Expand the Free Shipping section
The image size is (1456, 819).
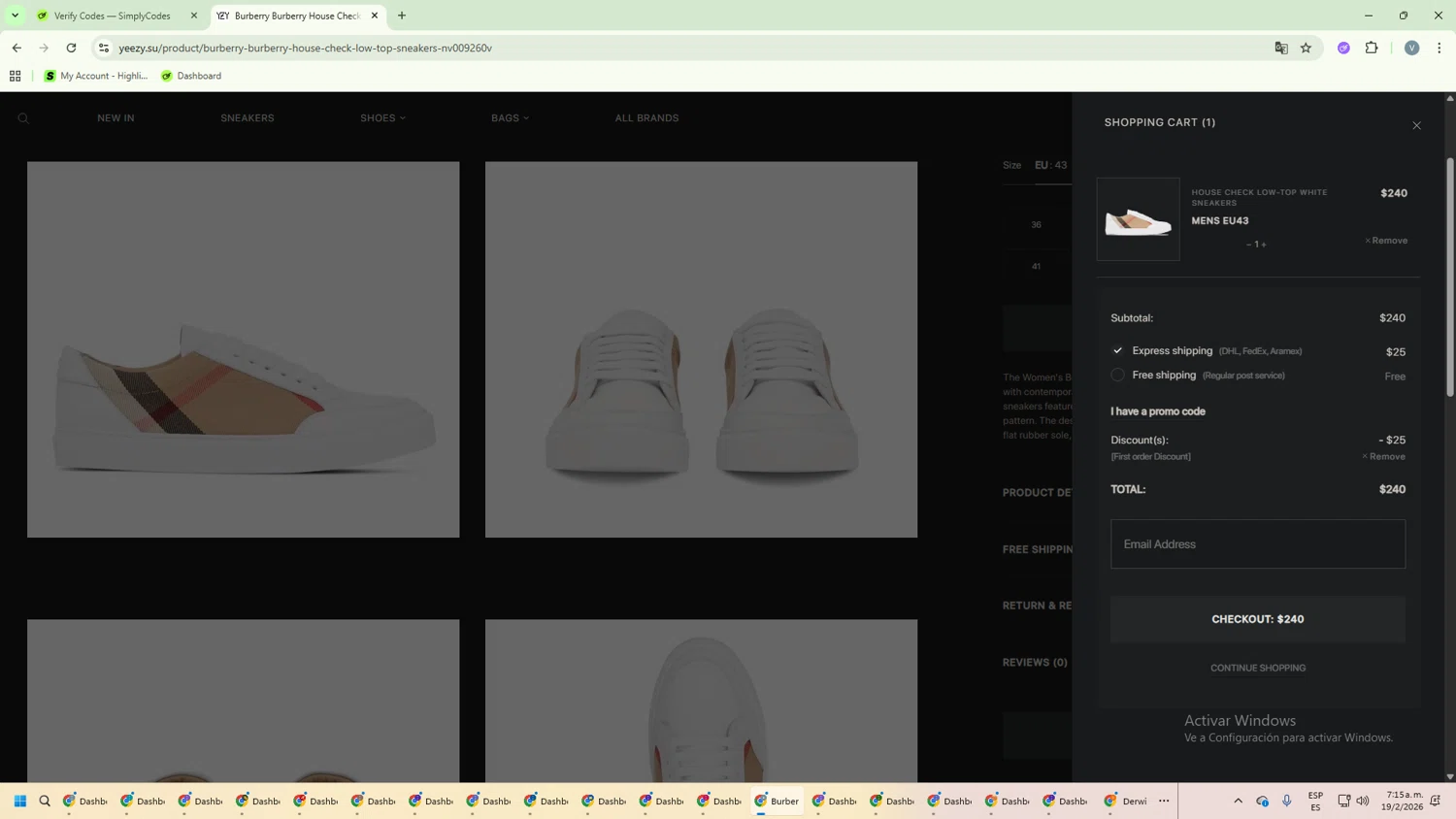click(x=1037, y=549)
